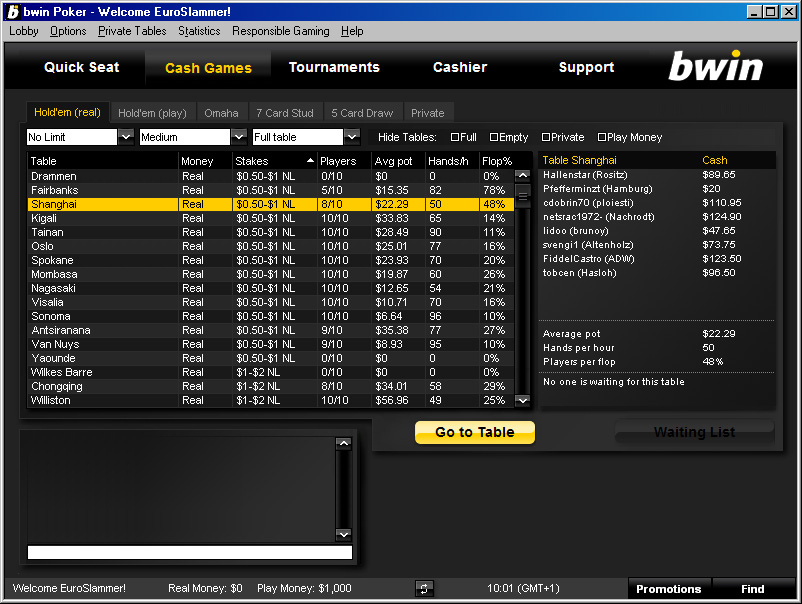Switch to the Private tab
Image resolution: width=802 pixels, height=604 pixels.
point(428,113)
